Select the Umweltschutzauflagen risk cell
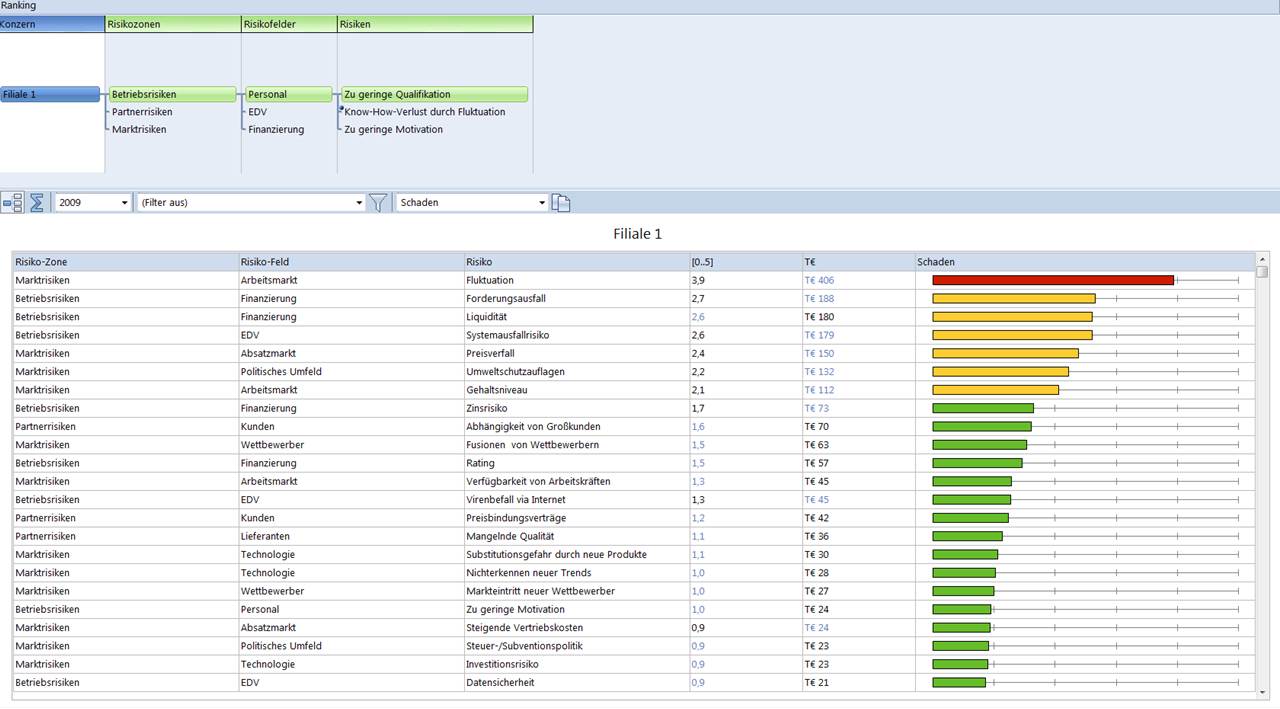The height and width of the screenshot is (709, 1280). click(x=576, y=371)
